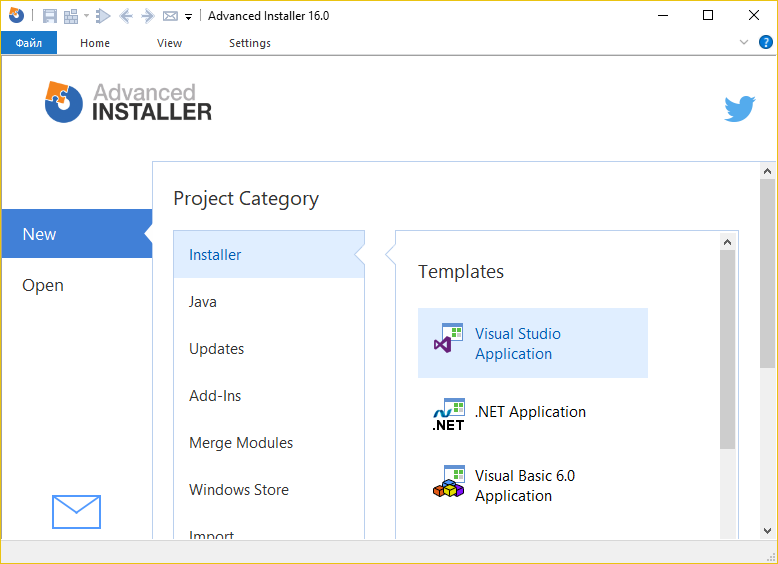Click the Advanced Installer app icon in title bar
Viewport: 778px width, 564px height.
point(16,15)
